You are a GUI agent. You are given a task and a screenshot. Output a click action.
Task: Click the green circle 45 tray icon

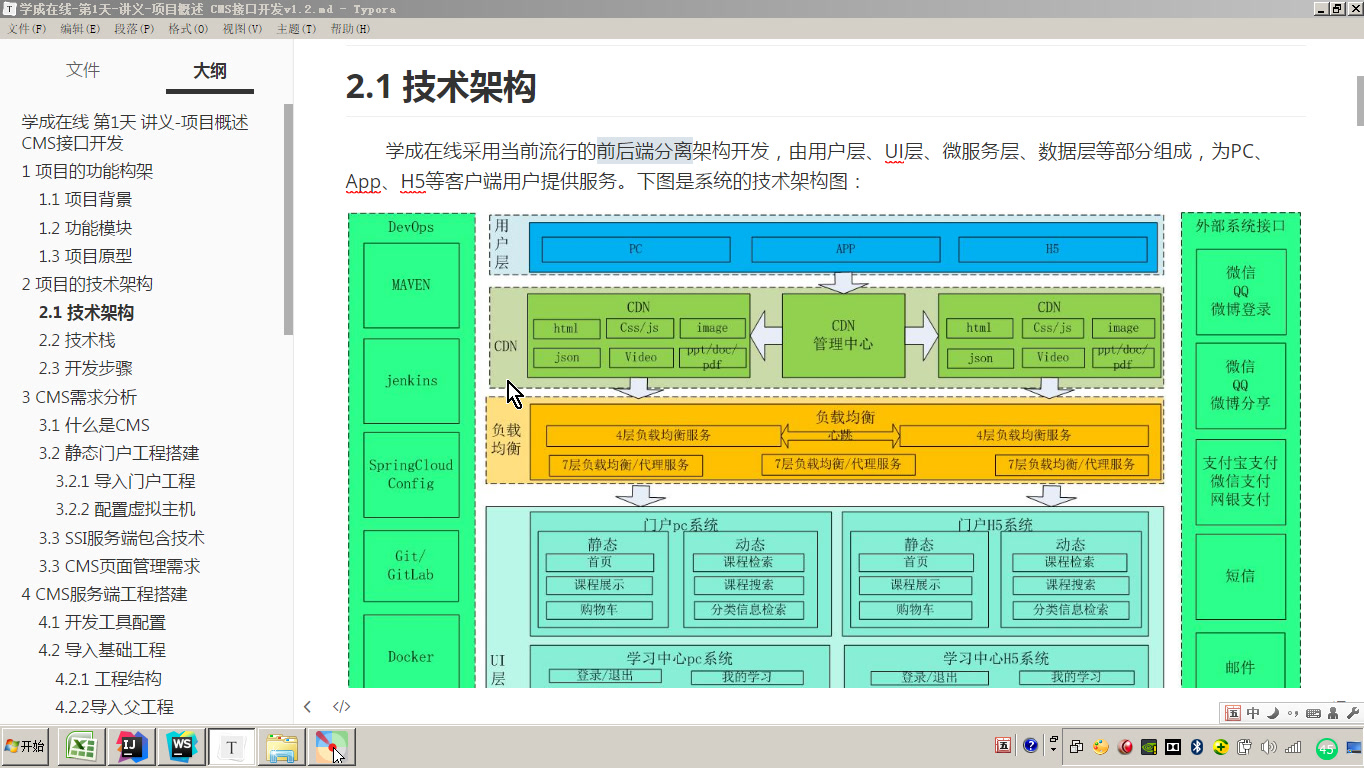click(1326, 748)
